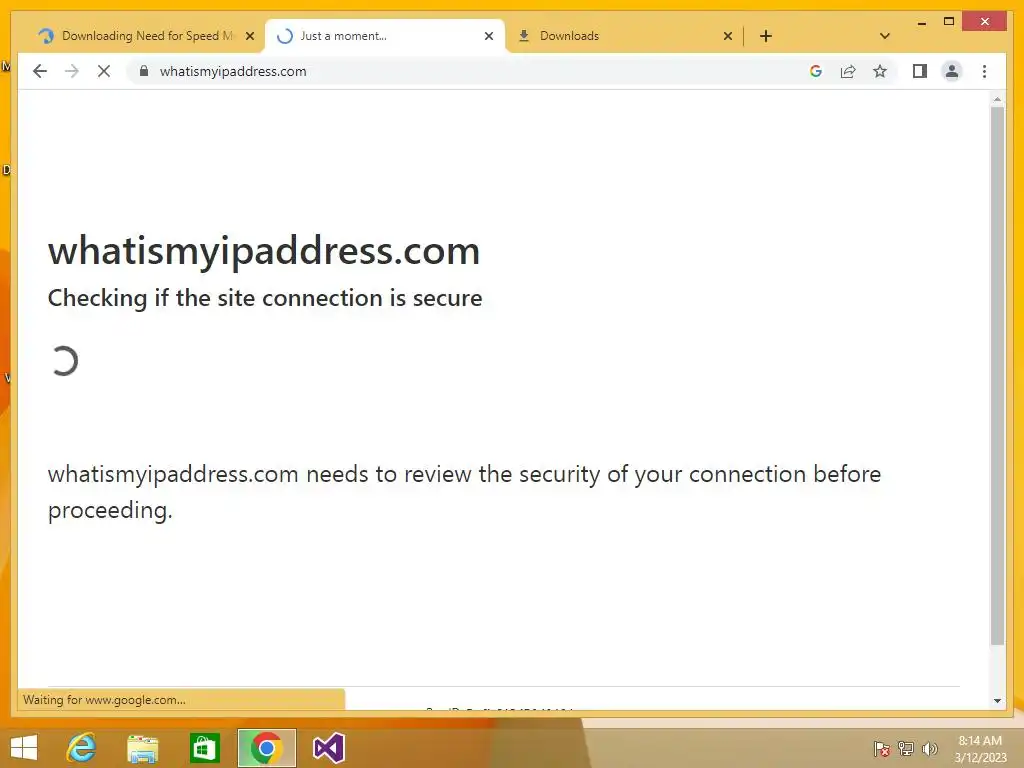This screenshot has width=1024, height=768.
Task: Open File Explorer from taskbar
Action: pyautogui.click(x=142, y=748)
